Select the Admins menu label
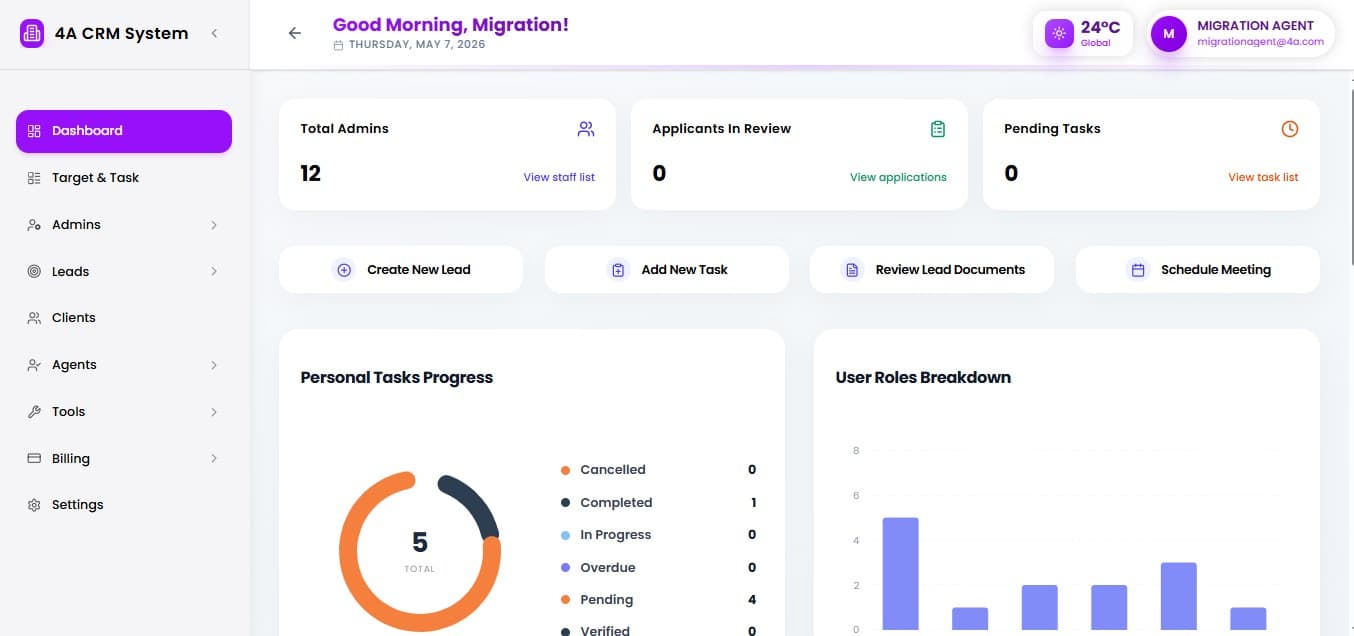Screen dimensions: 1354x636 76,225
